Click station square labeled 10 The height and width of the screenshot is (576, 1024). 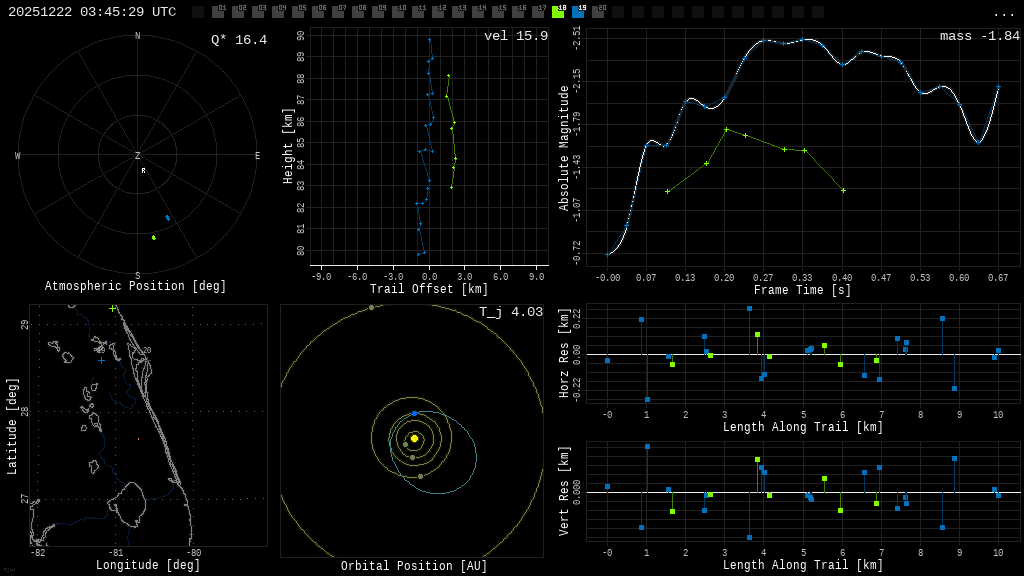tap(398, 12)
